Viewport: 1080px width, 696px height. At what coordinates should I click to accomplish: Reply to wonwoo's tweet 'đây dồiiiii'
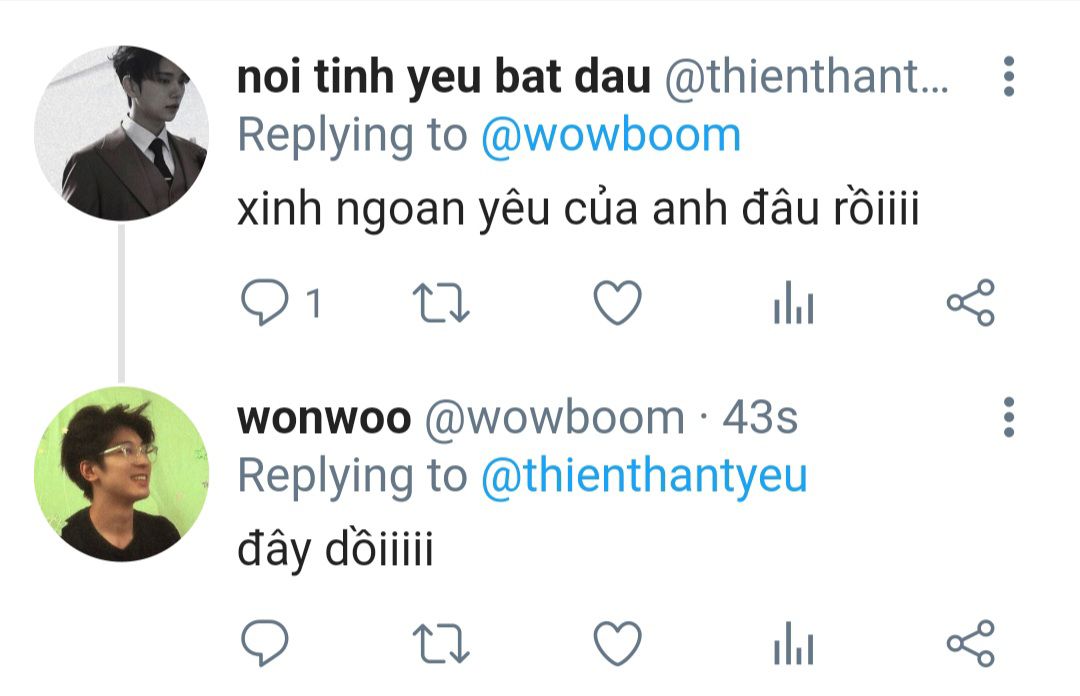click(x=264, y=643)
